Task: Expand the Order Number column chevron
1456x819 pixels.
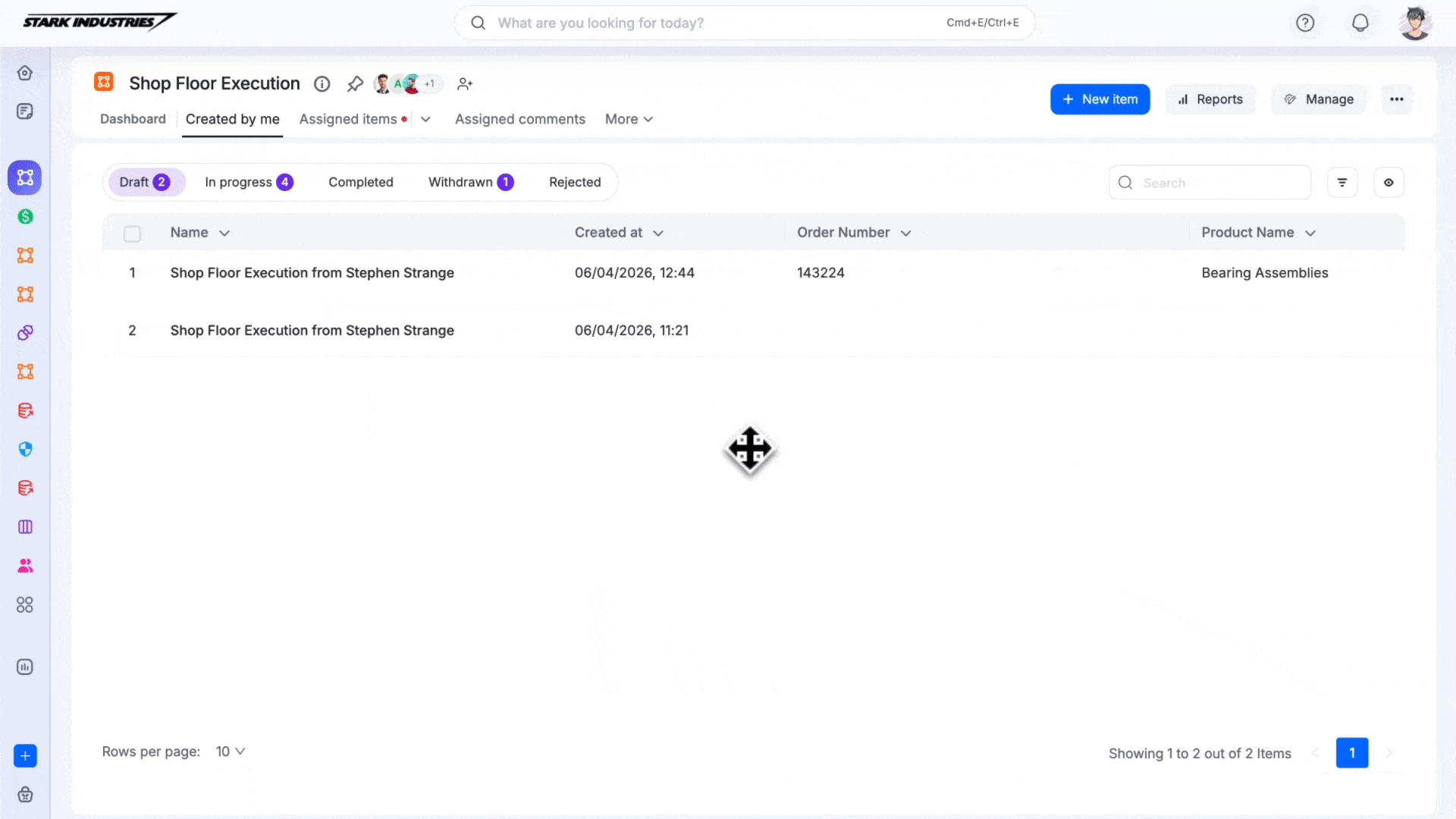Action: (x=905, y=234)
